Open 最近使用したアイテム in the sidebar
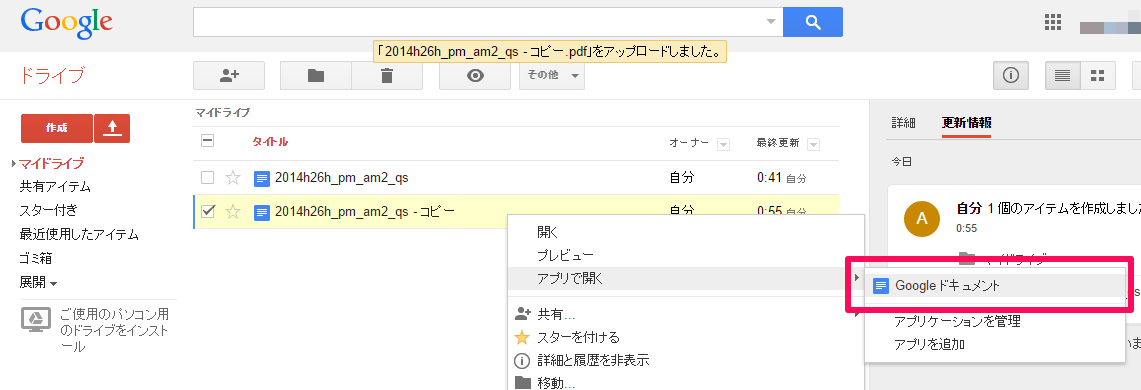This screenshot has width=1141, height=390. pyautogui.click(x=79, y=234)
